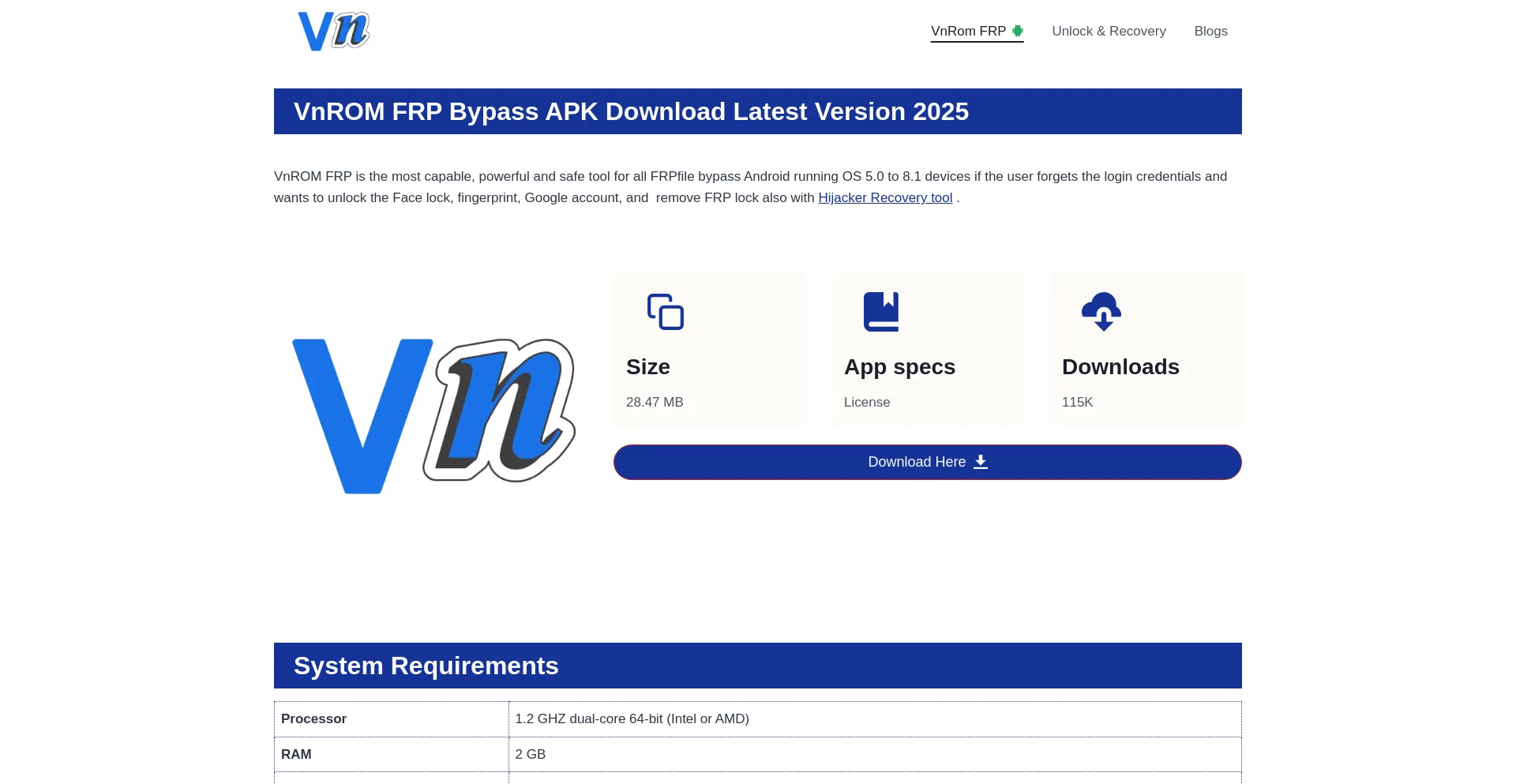The width and height of the screenshot is (1516, 784).
Task: Click the 1.2 GHZ dual-core 64-bit cell
Action: (x=875, y=719)
